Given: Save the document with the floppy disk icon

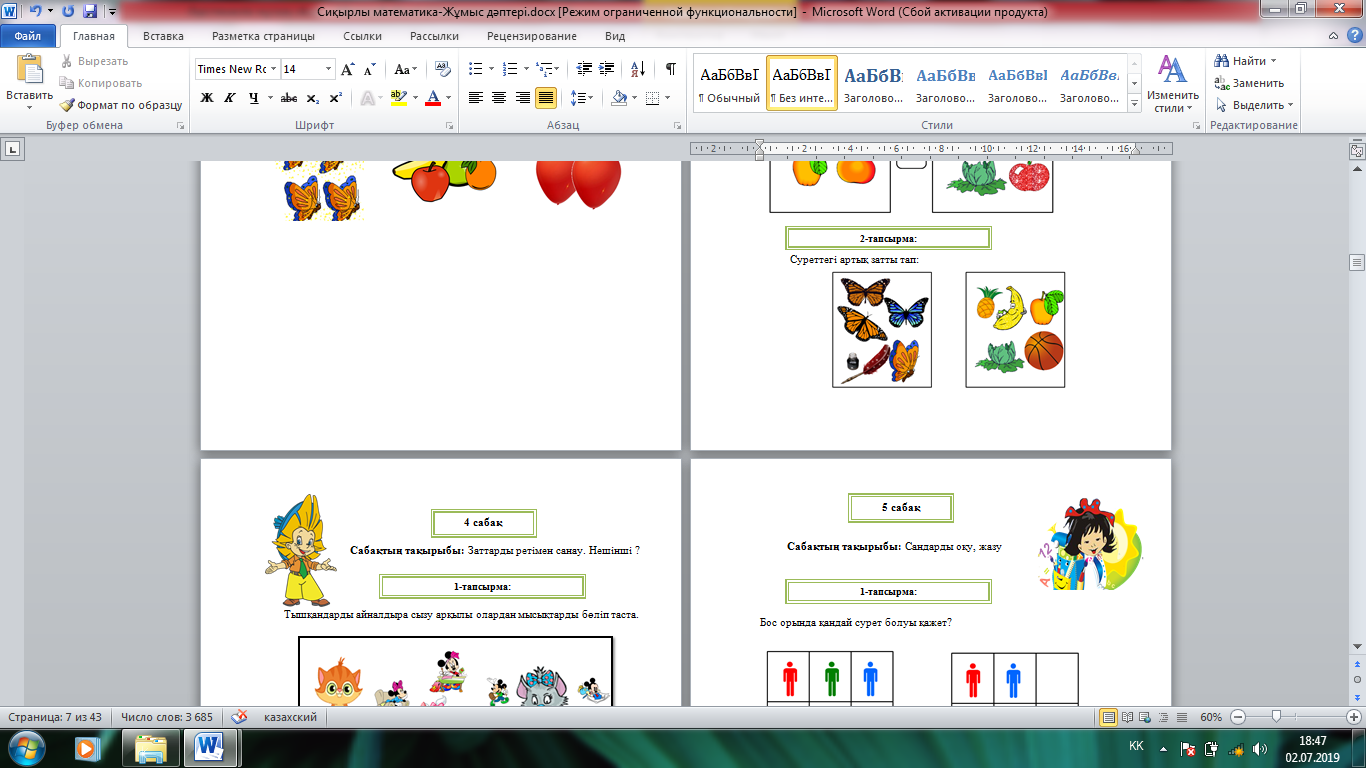Looking at the screenshot, I should point(89,12).
